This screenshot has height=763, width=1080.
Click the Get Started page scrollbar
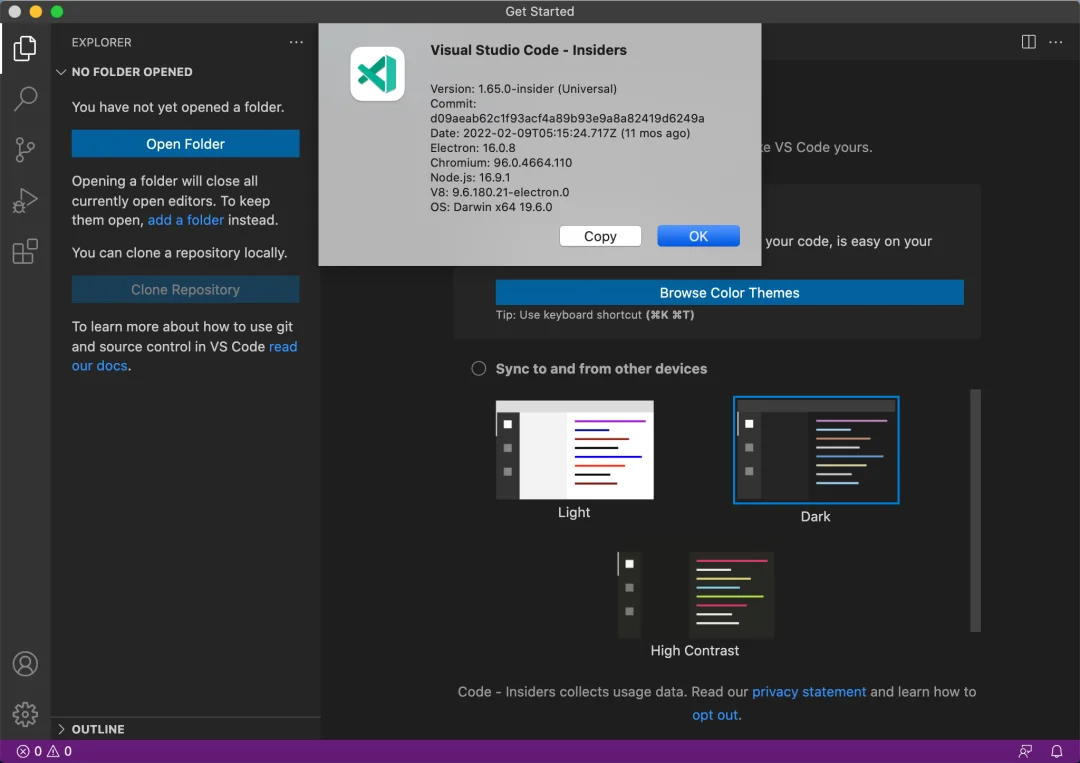(975, 510)
